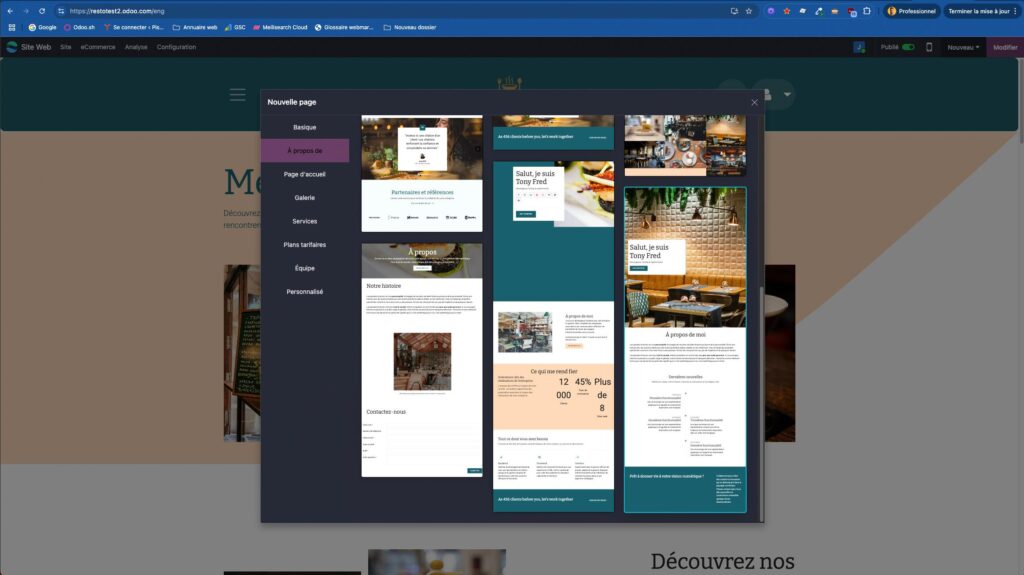This screenshot has height=575, width=1024.
Task: Select the Galerie template category
Action: coord(304,198)
